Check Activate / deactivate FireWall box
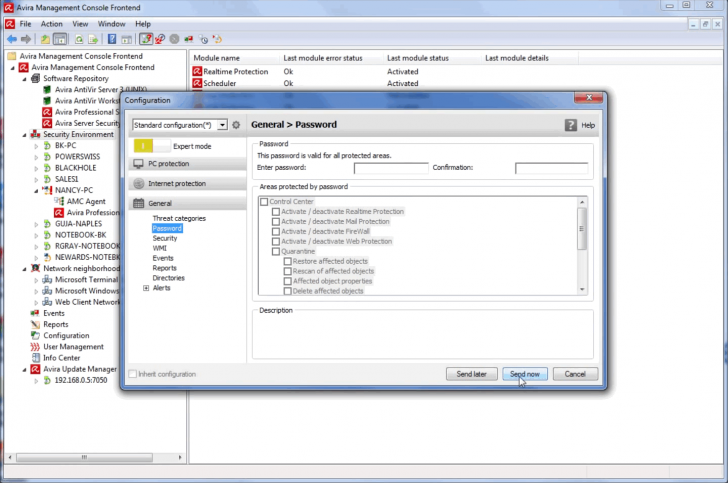Viewport: 728px width, 483px height. pos(276,231)
